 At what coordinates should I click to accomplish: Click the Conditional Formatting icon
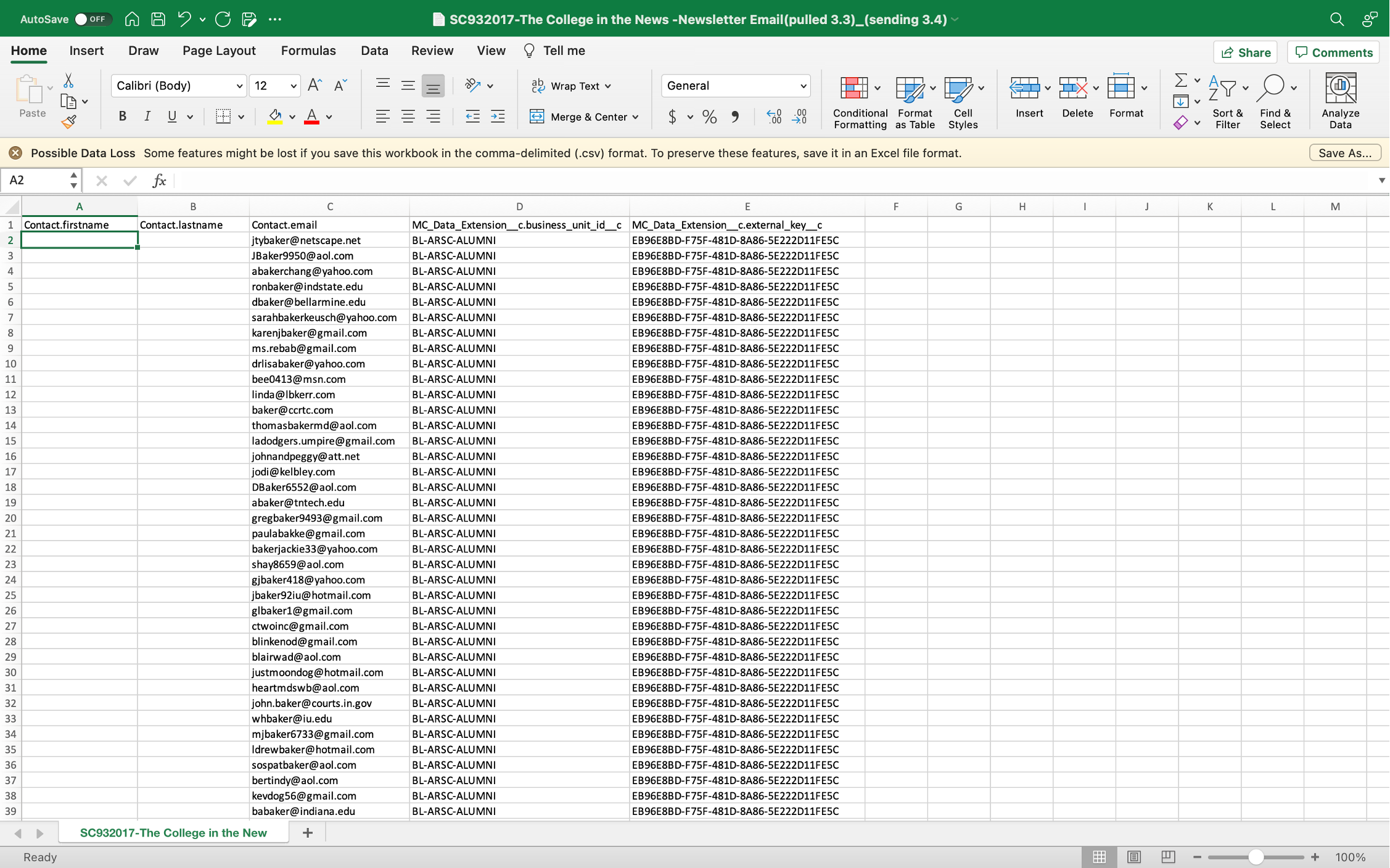(853, 89)
